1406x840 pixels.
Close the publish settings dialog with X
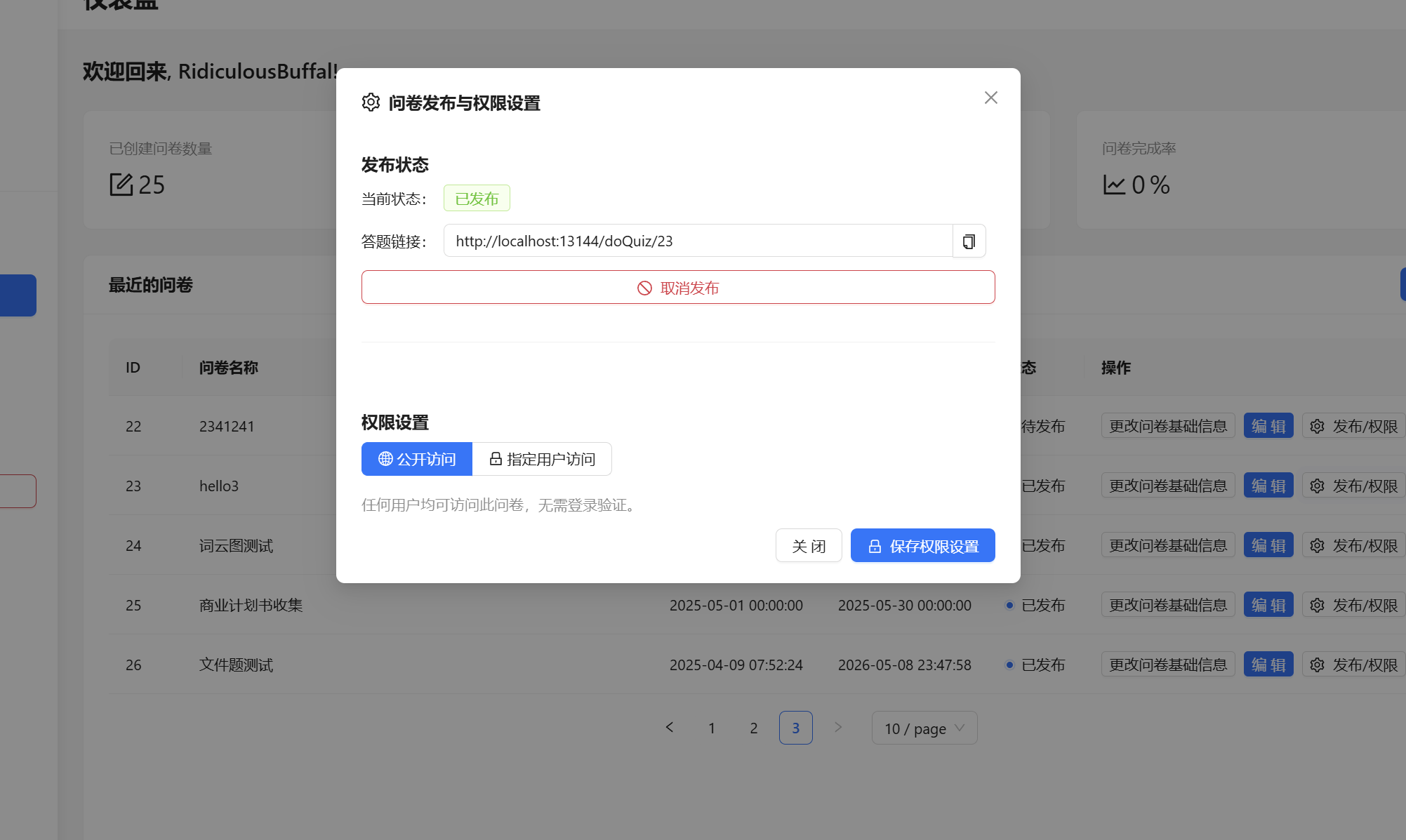990,98
